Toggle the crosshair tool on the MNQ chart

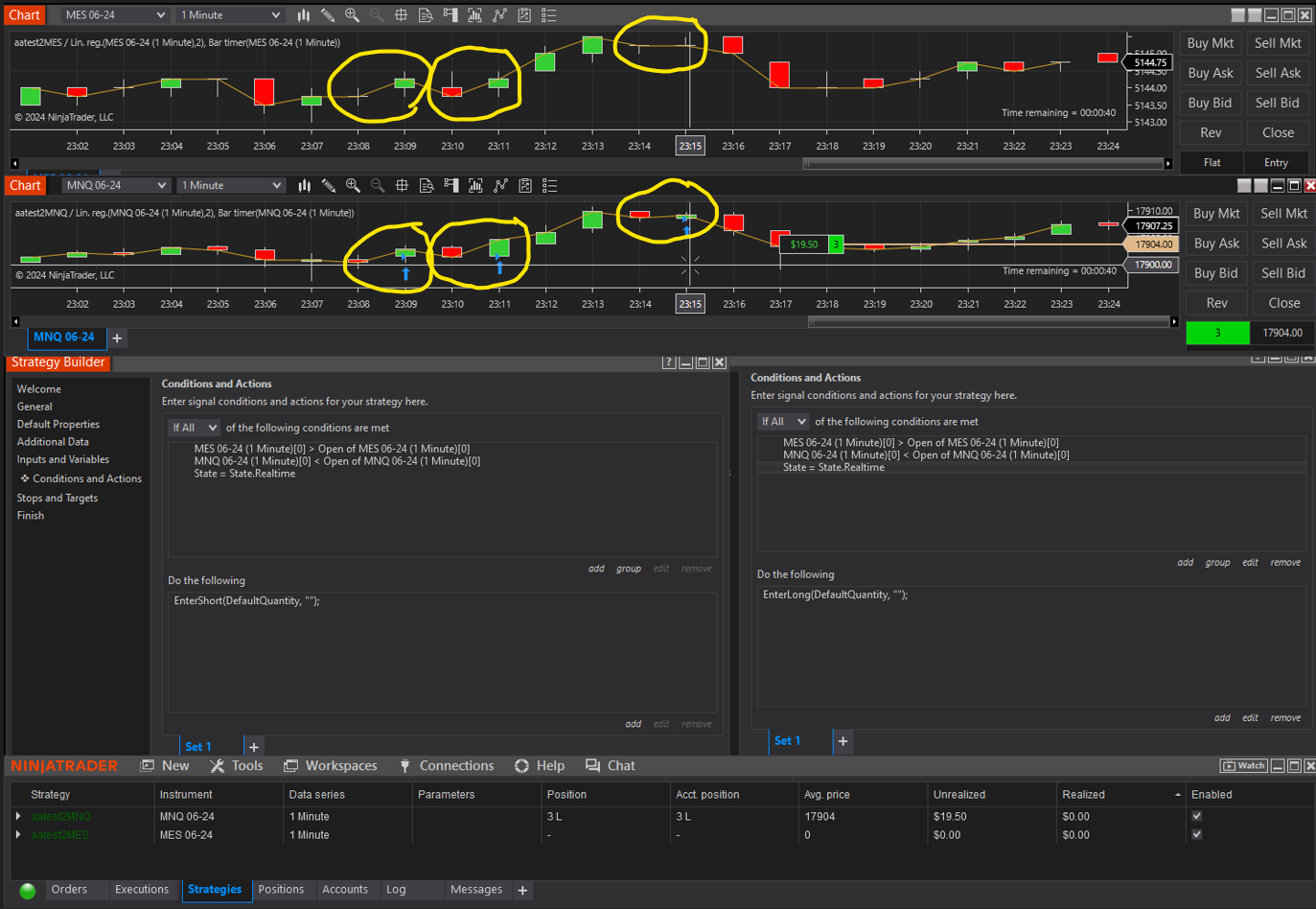(403, 186)
